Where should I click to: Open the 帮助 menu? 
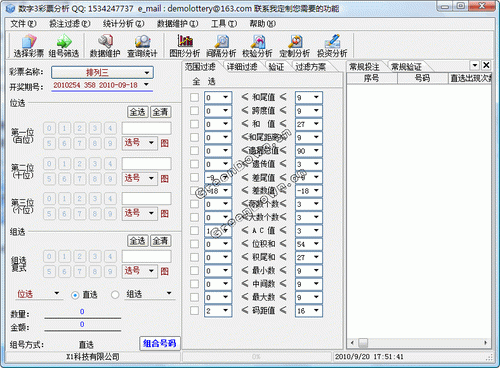coord(263,24)
